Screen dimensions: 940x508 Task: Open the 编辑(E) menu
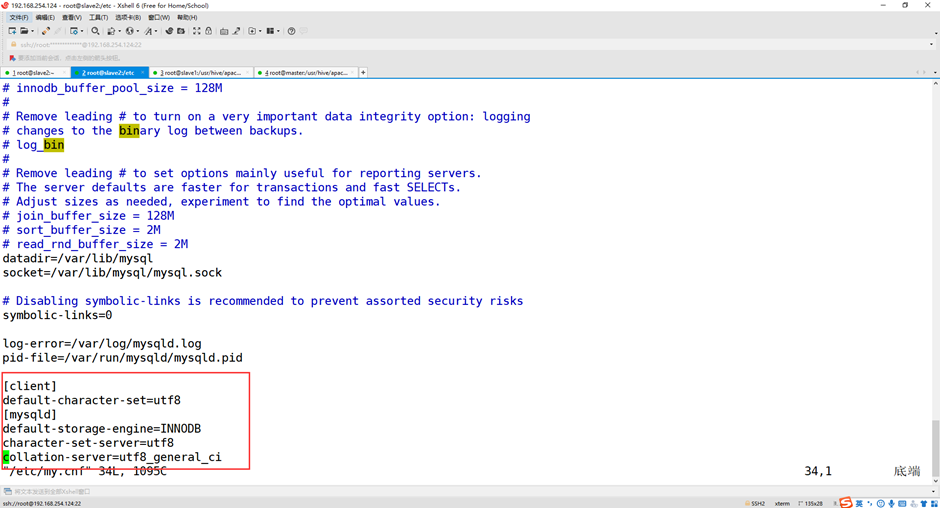coord(45,17)
